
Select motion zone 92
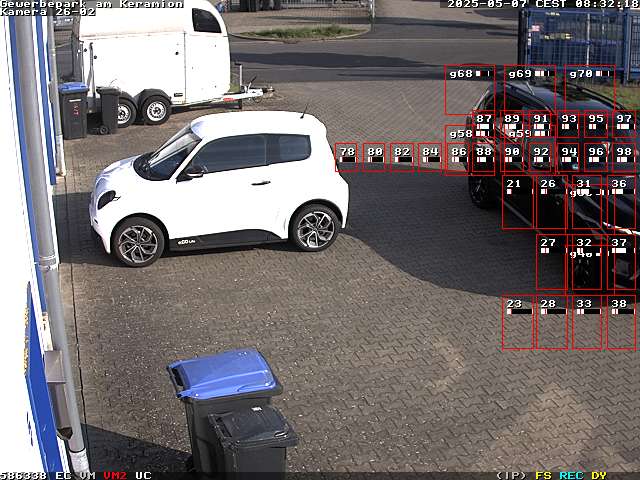pos(540,157)
